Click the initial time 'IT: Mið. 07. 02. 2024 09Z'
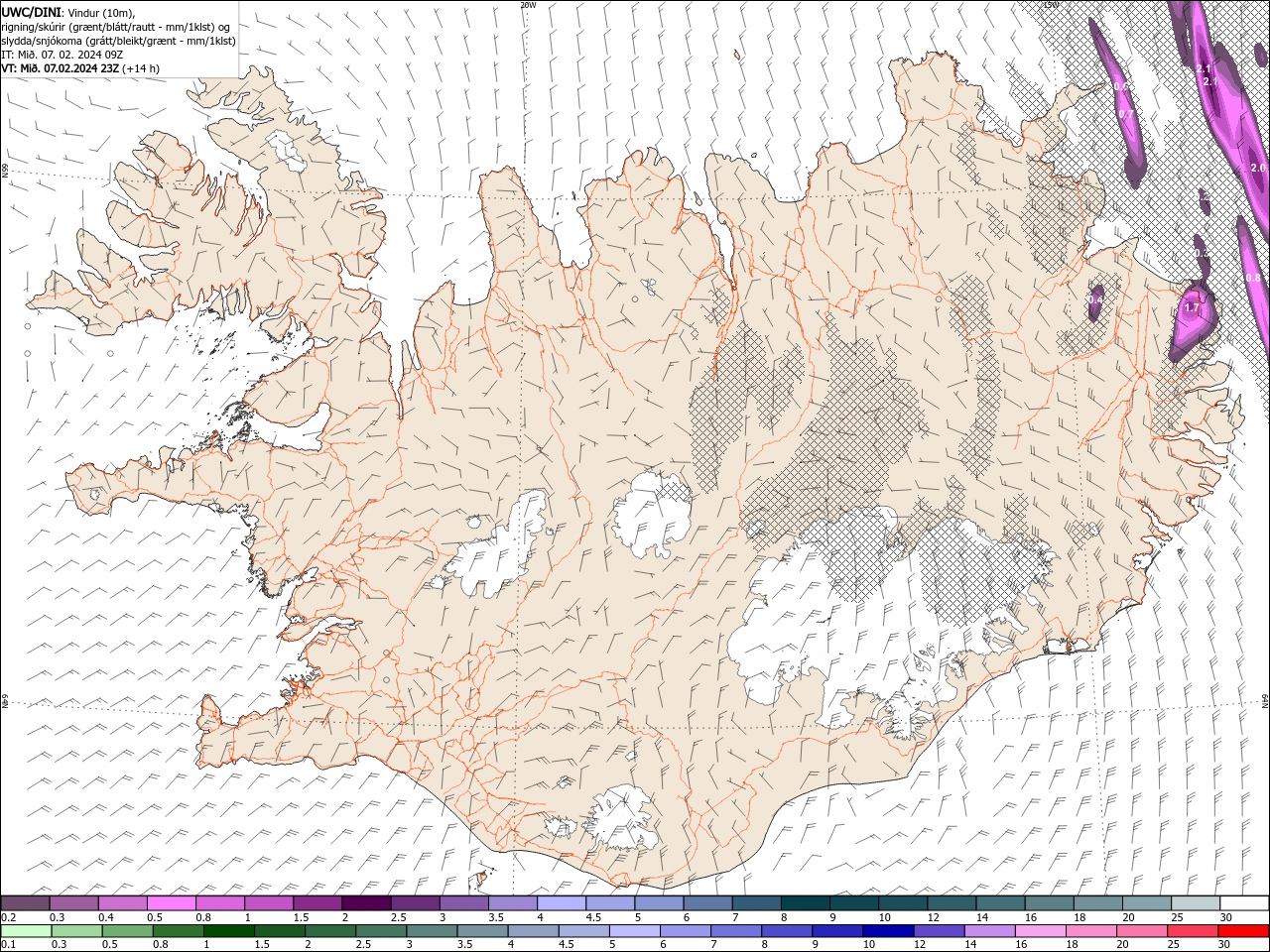The width and height of the screenshot is (1270, 952). pos(64,55)
